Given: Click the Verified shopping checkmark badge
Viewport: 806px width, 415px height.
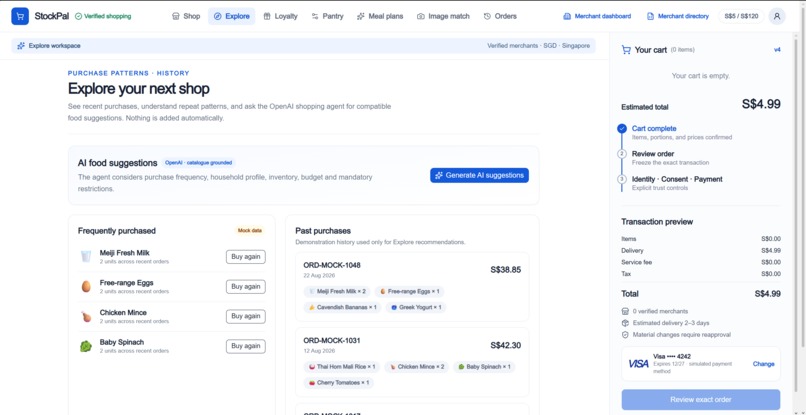Looking at the screenshot, I should click(x=103, y=16).
